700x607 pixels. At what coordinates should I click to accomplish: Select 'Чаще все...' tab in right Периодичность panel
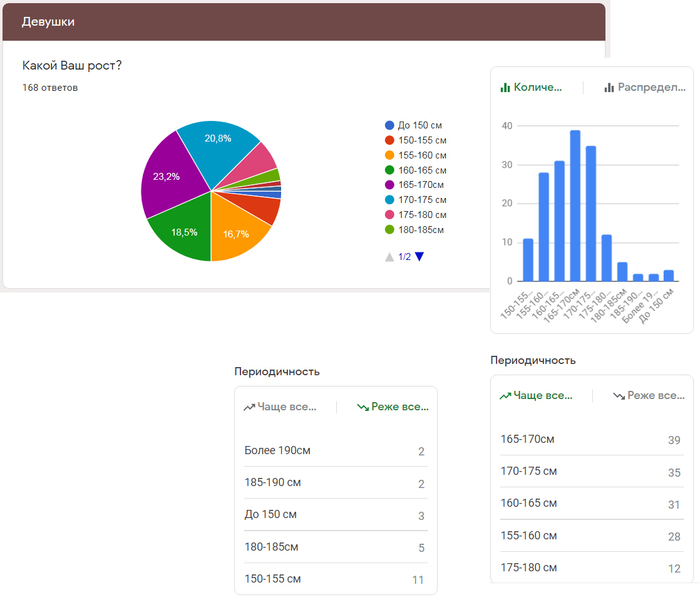536,395
